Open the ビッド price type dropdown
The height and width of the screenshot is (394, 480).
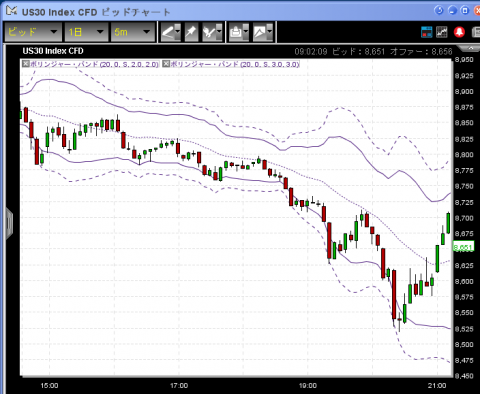pos(33,32)
